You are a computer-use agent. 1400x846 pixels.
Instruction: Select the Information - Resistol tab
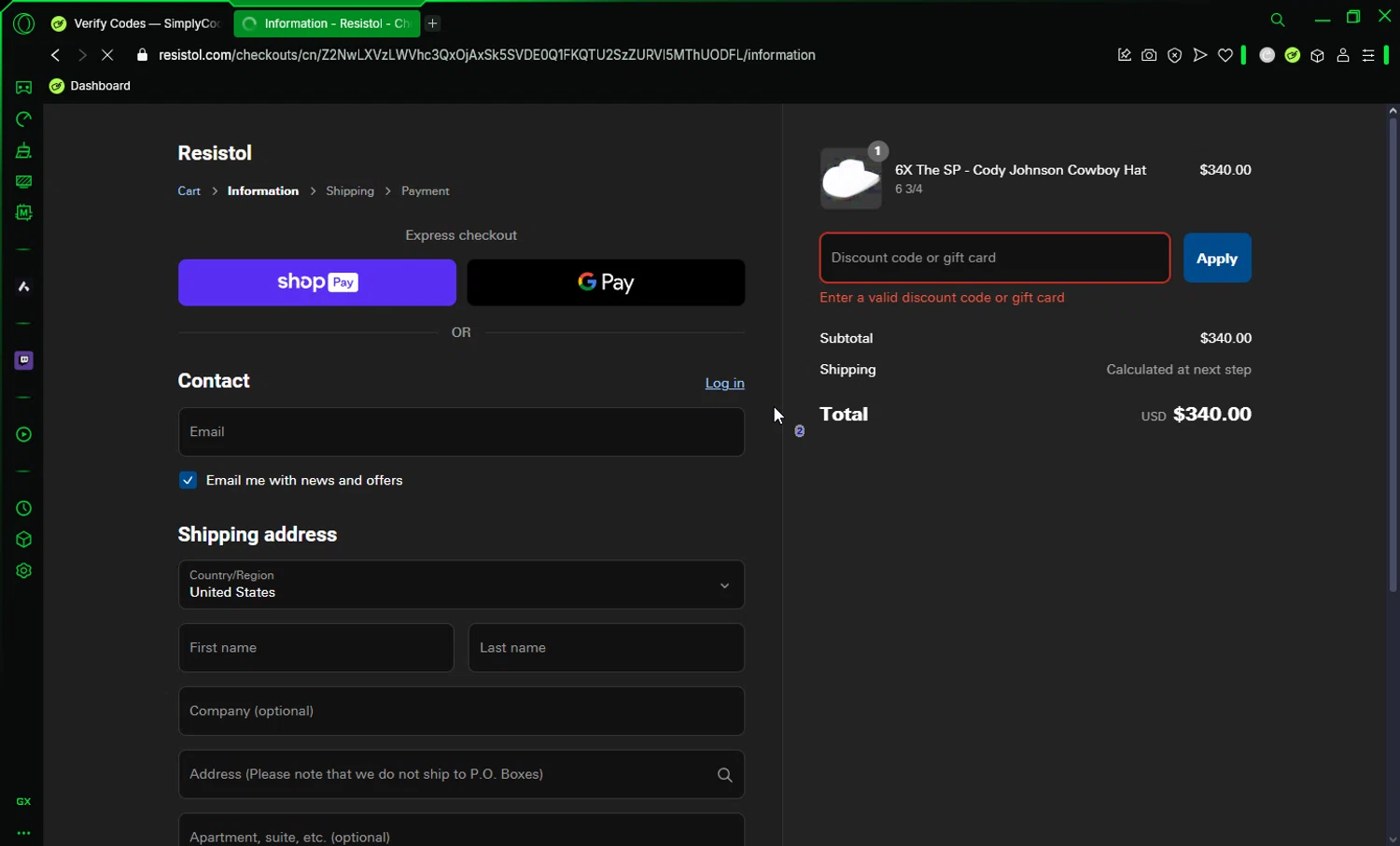(x=327, y=23)
